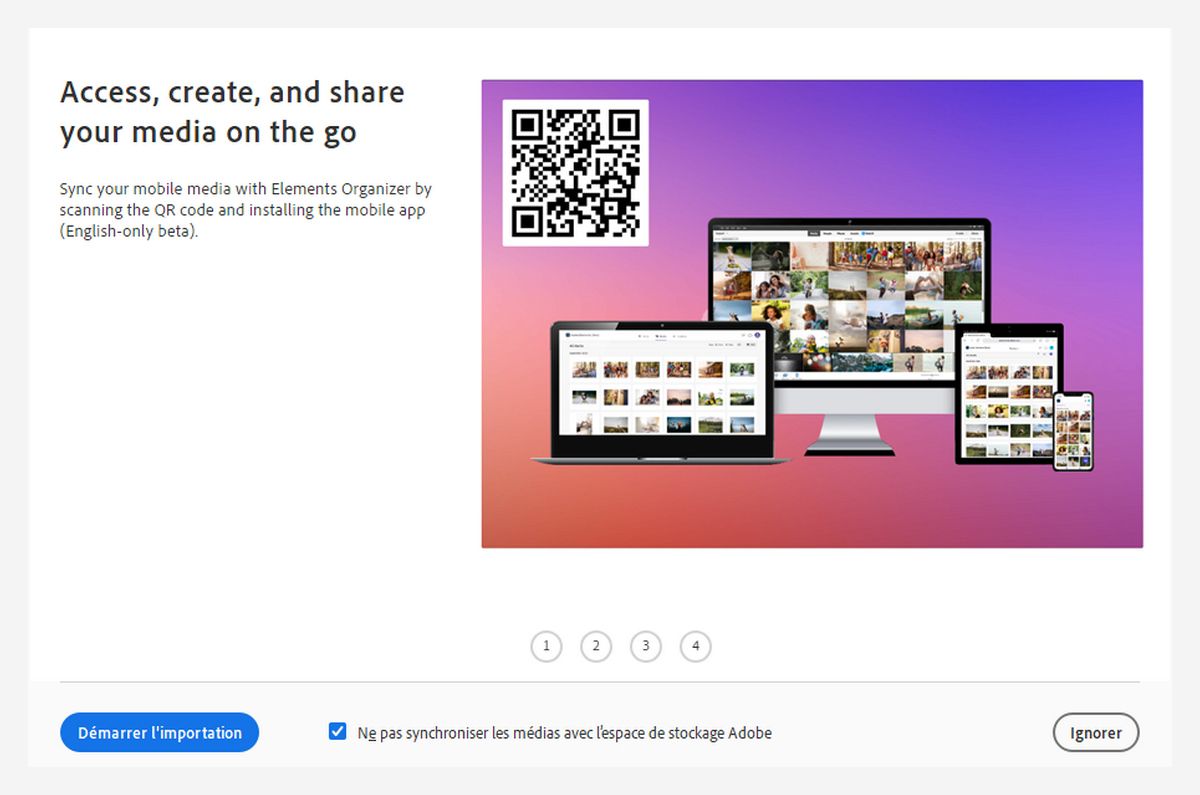Go to slide 4 page indicator
1200x795 pixels.
pyautogui.click(x=696, y=646)
